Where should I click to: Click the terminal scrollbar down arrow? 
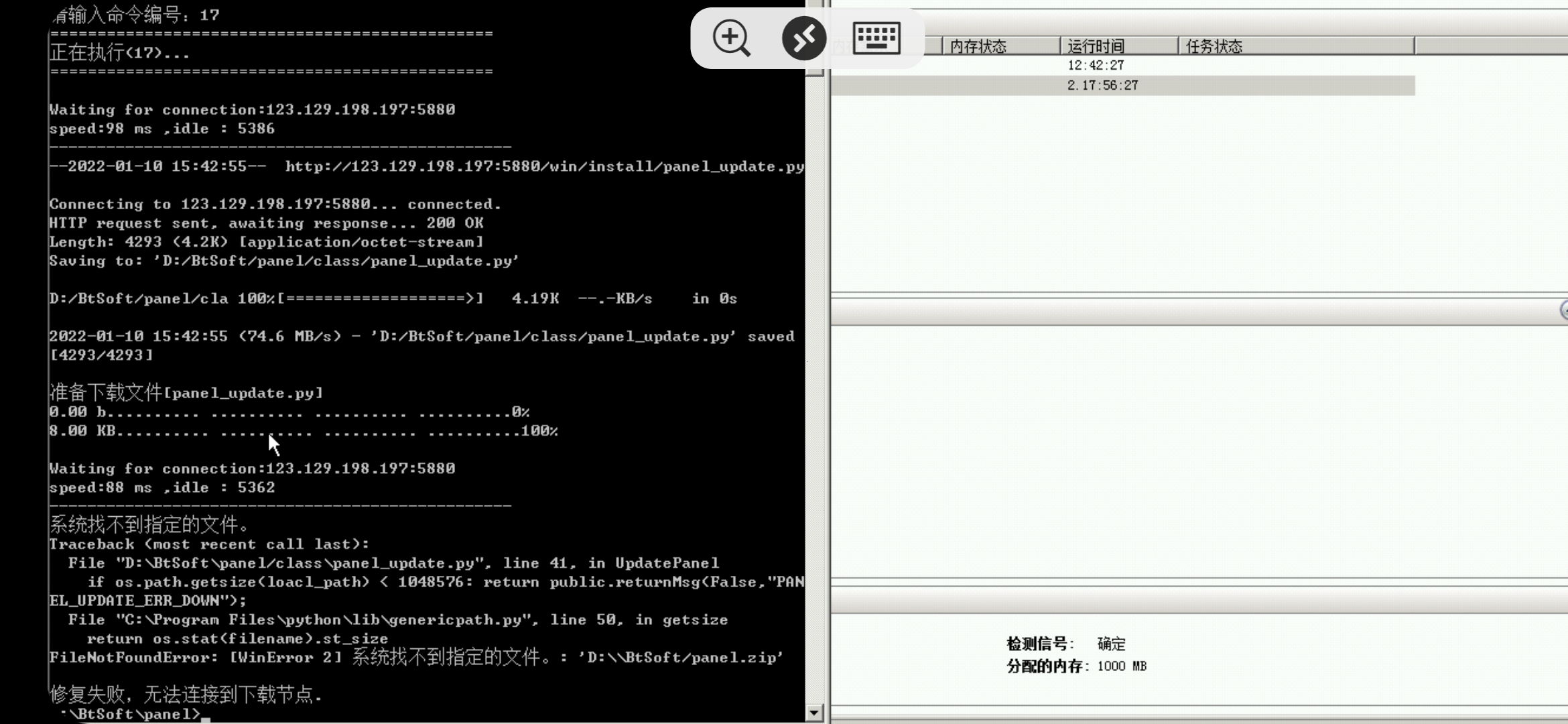[814, 713]
